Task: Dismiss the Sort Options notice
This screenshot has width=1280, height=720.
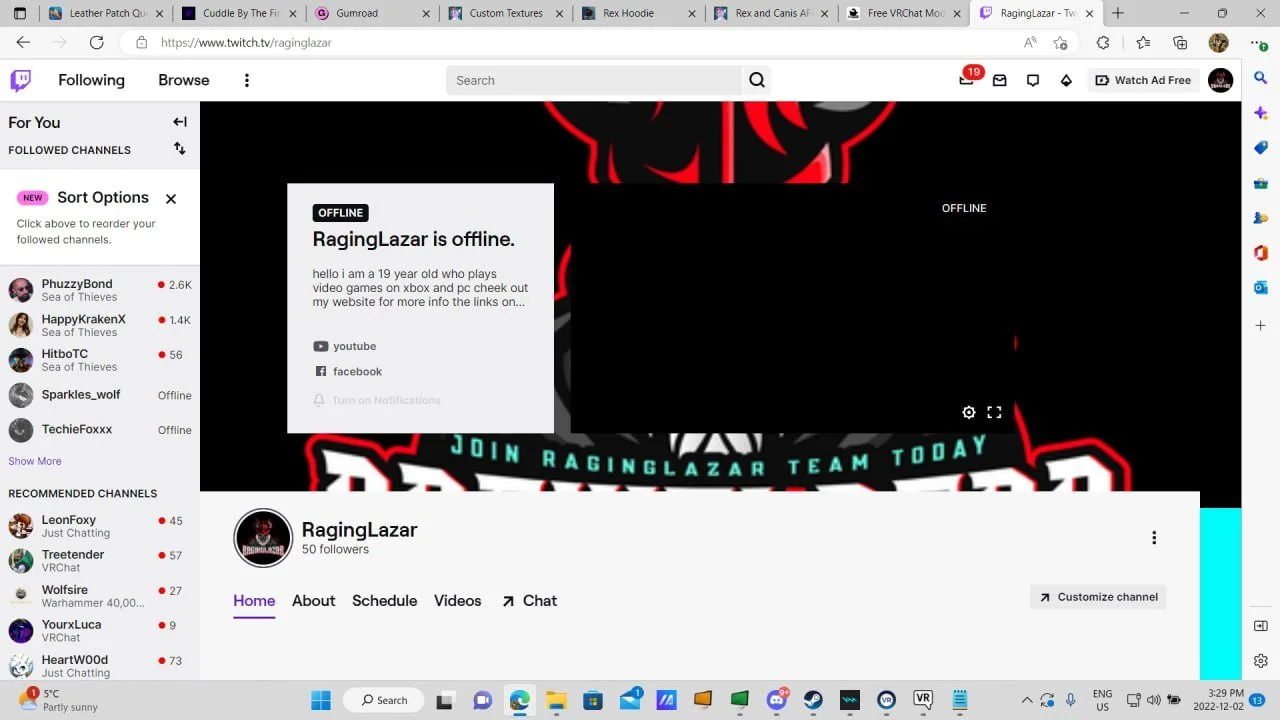Action: click(171, 198)
